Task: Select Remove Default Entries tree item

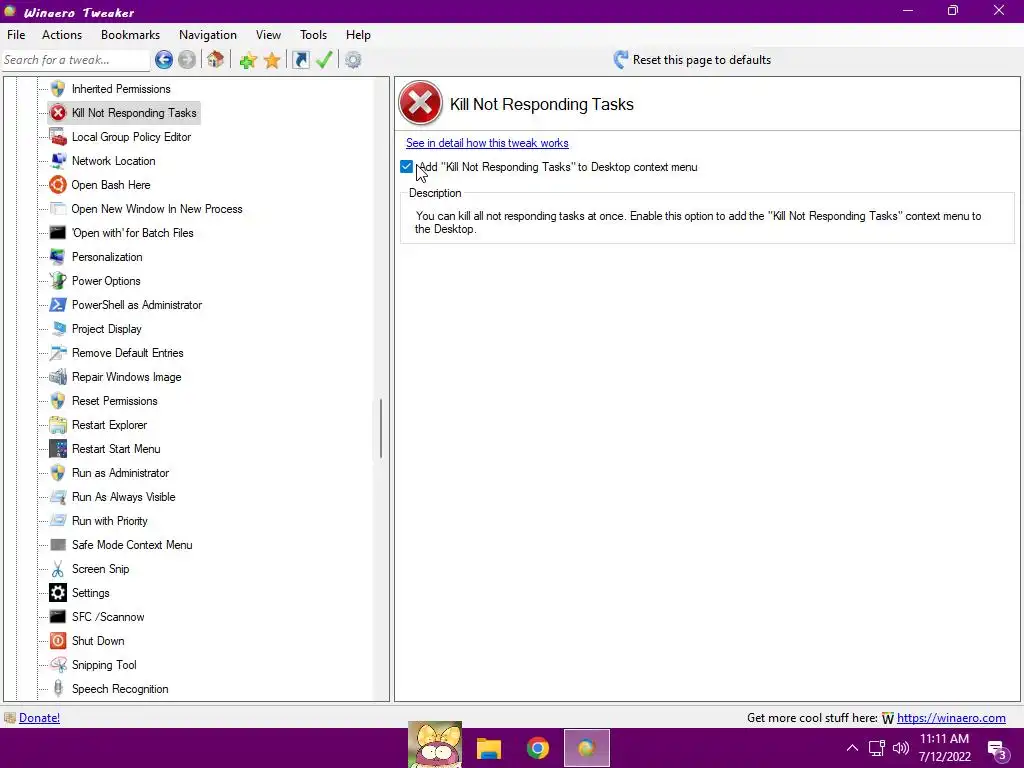Action: [x=127, y=353]
